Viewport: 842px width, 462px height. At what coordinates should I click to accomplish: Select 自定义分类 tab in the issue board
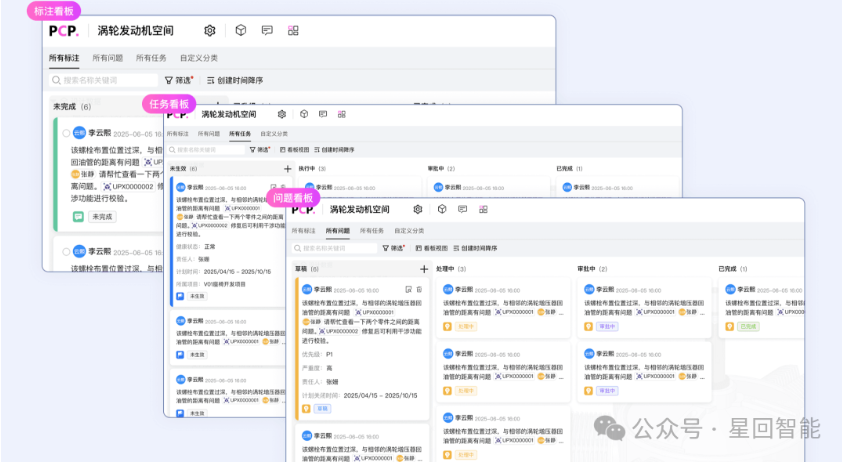[413, 231]
